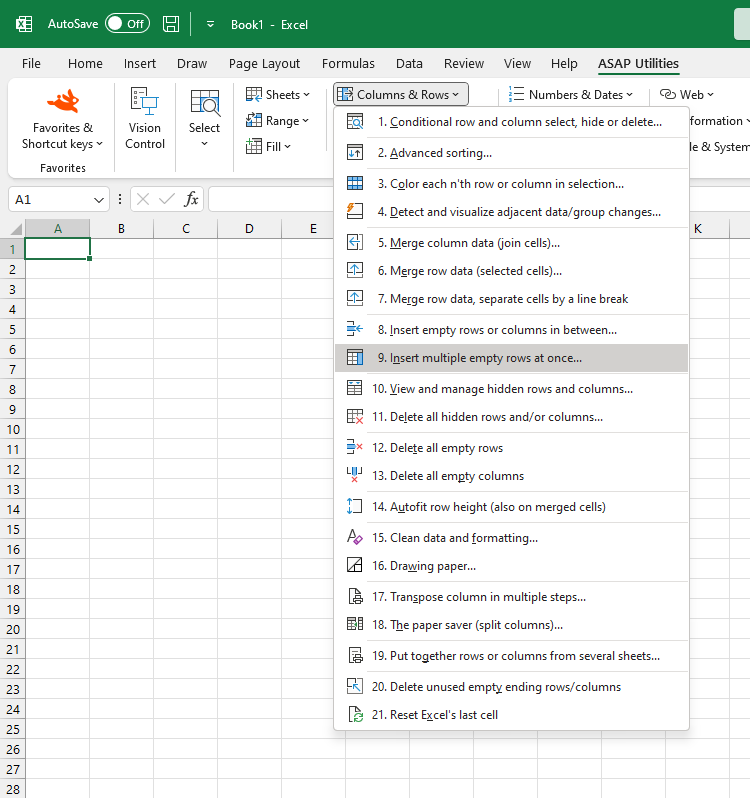The image size is (750, 798).
Task: Click the Save disk icon
Action: point(171,24)
